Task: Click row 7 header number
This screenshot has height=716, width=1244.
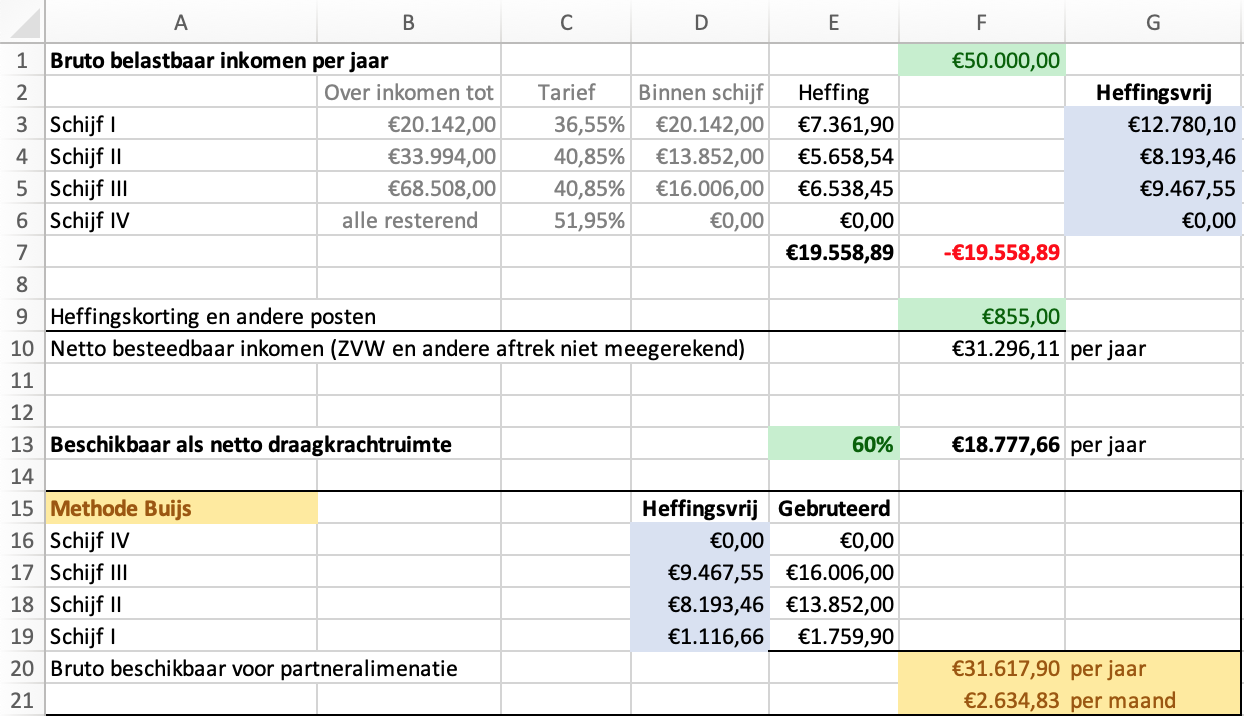Action: (x=22, y=253)
